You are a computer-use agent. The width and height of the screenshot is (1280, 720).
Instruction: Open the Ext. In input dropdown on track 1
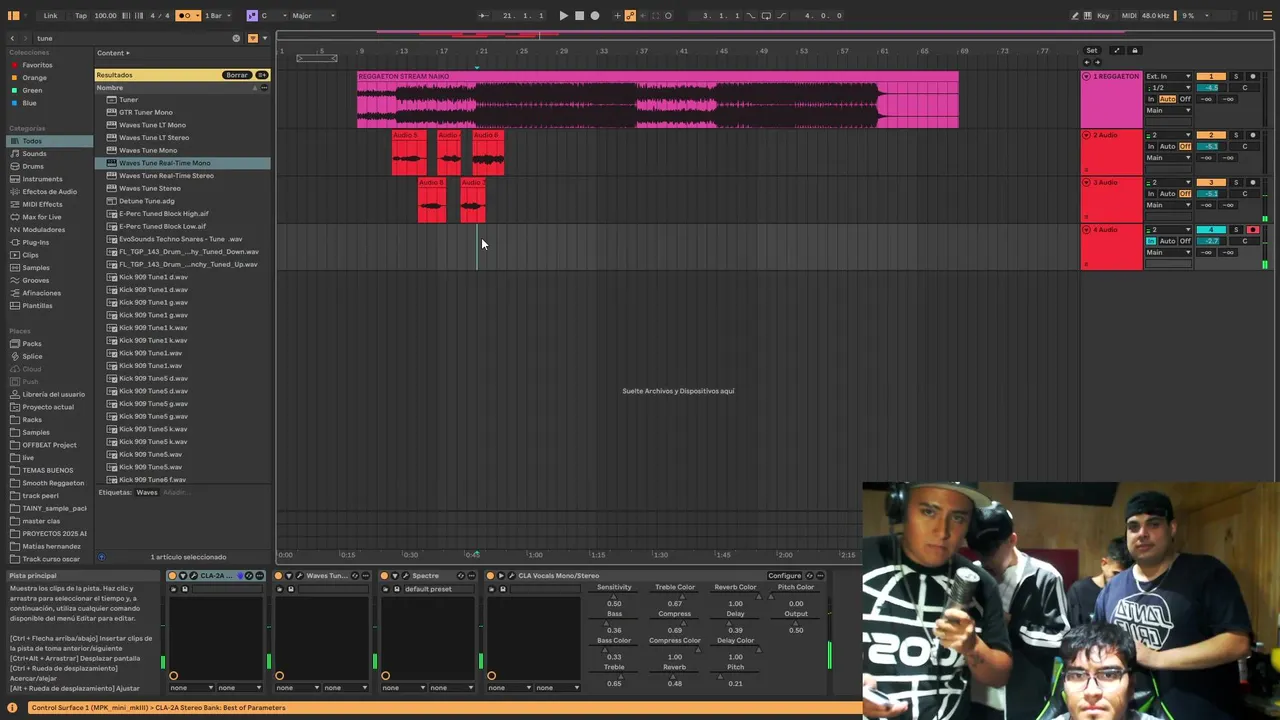click(1168, 76)
